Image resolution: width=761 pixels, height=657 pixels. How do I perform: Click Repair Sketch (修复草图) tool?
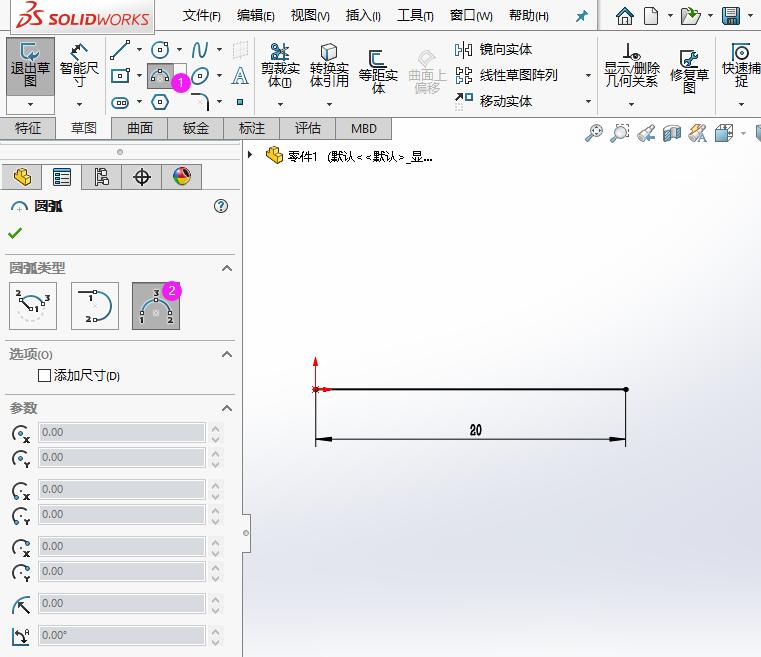[x=689, y=71]
